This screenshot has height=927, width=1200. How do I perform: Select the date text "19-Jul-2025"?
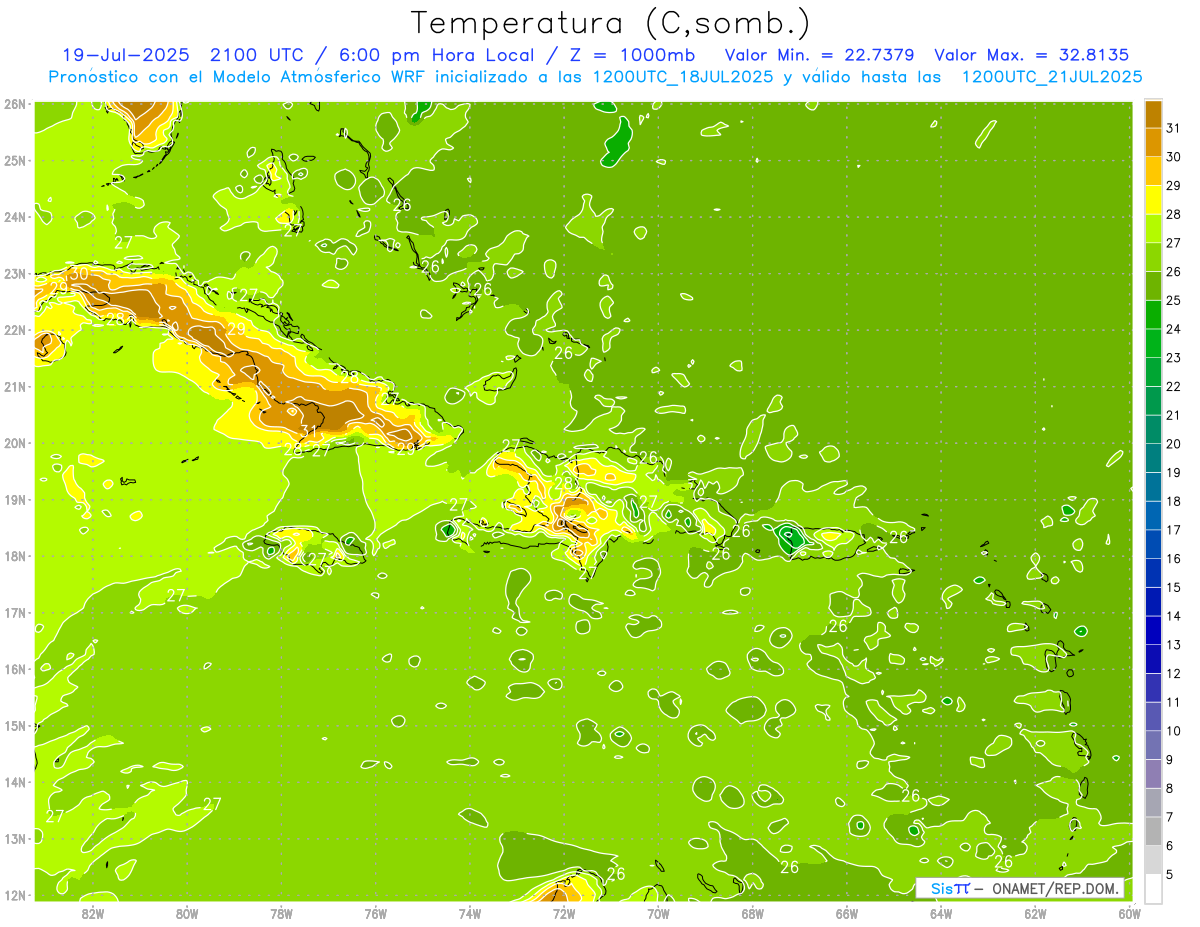126,55
